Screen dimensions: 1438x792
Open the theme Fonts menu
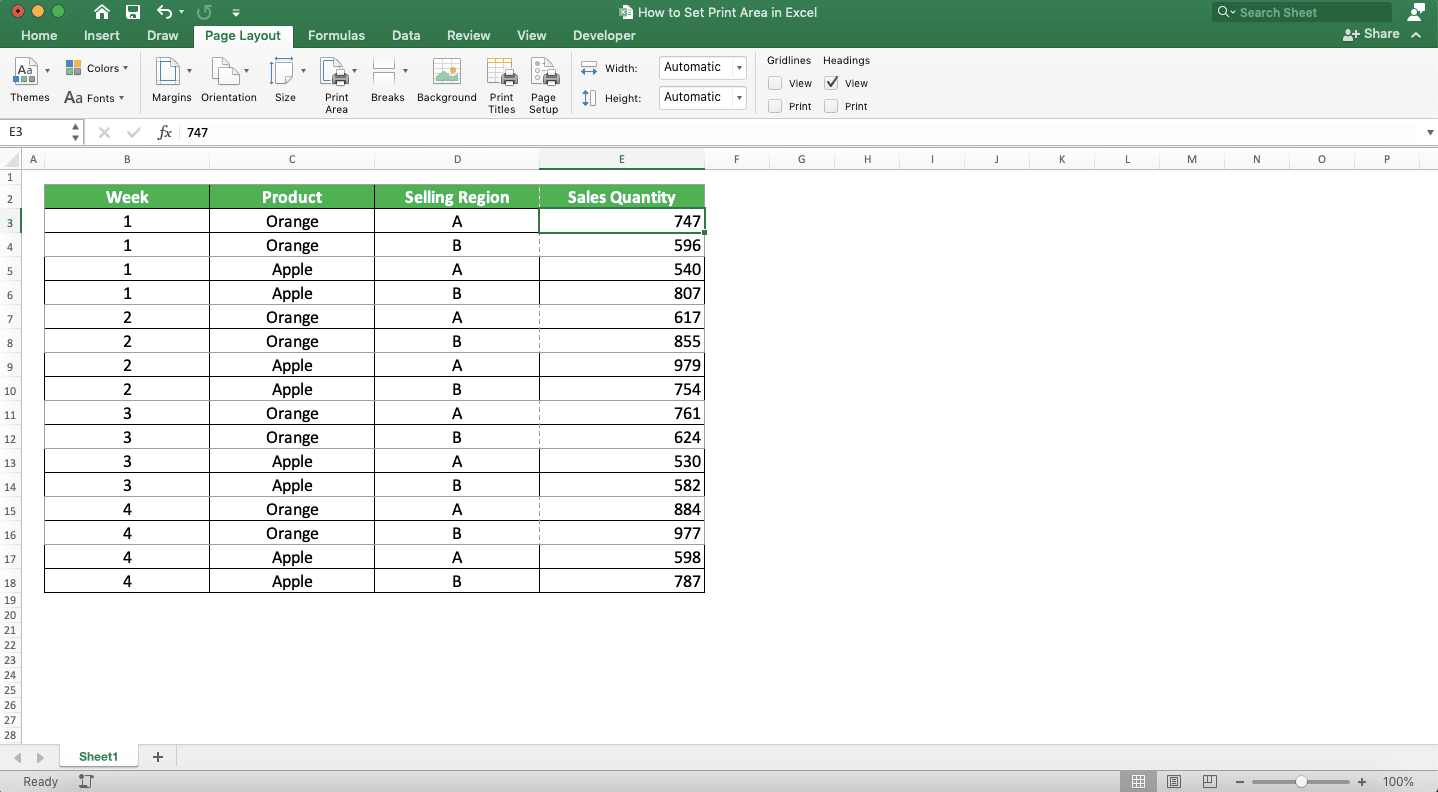coord(94,98)
